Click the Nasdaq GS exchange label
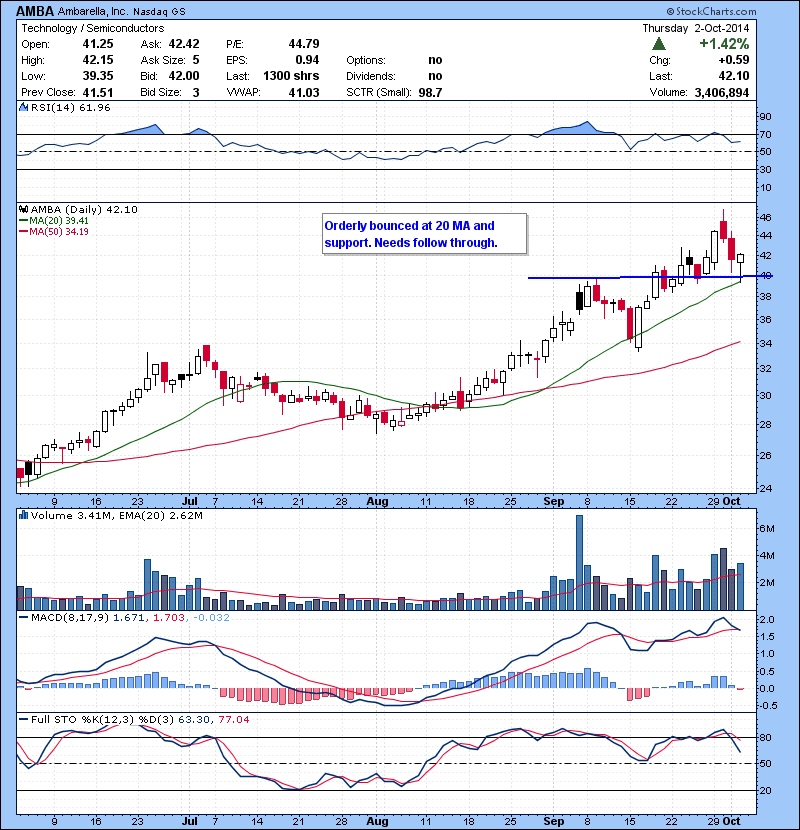The width and height of the screenshot is (800, 830). click(159, 12)
